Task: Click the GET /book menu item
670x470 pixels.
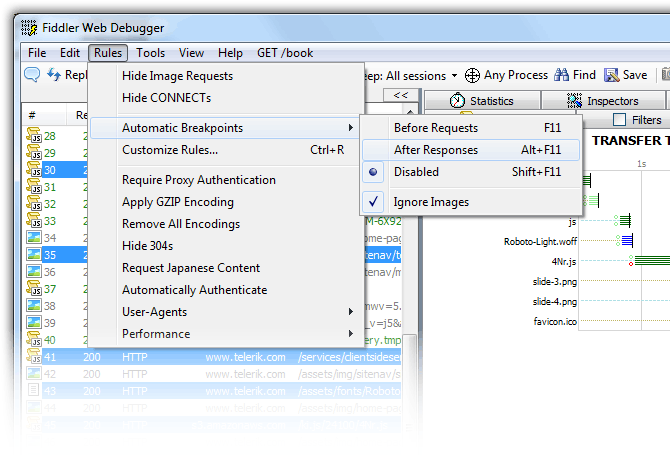Action: (x=285, y=53)
